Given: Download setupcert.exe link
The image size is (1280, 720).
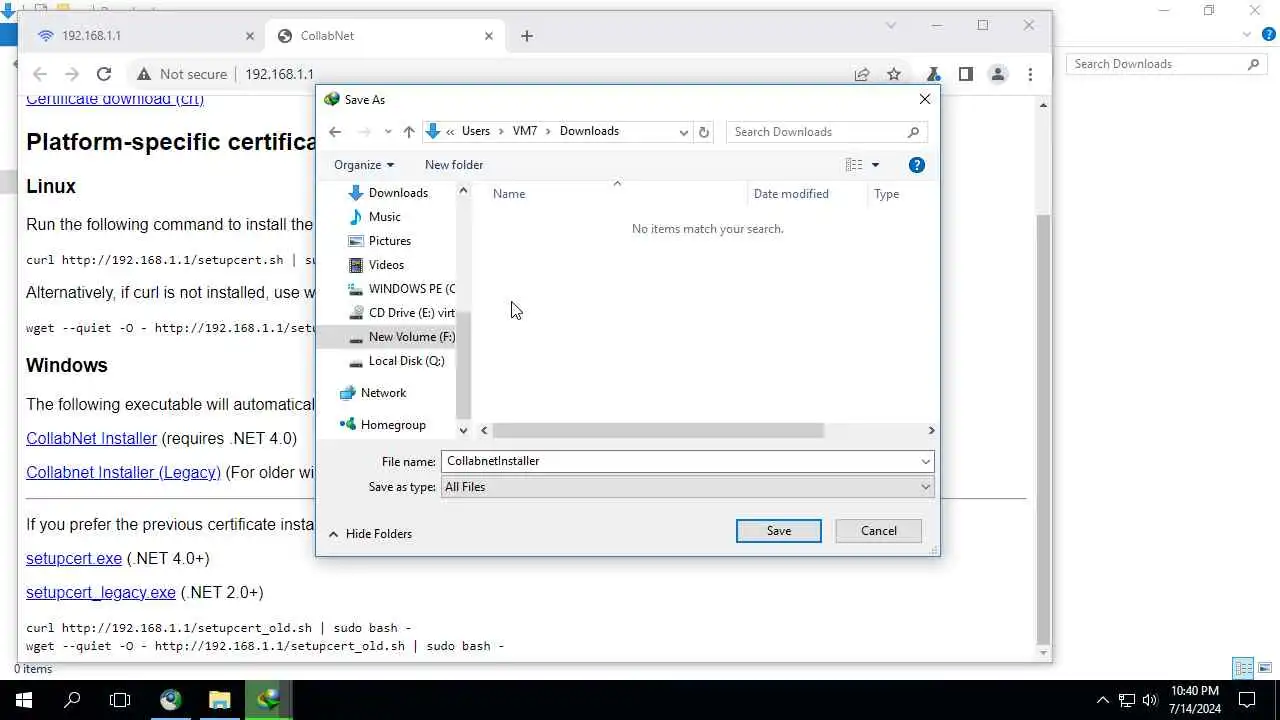Looking at the screenshot, I should (x=74, y=558).
